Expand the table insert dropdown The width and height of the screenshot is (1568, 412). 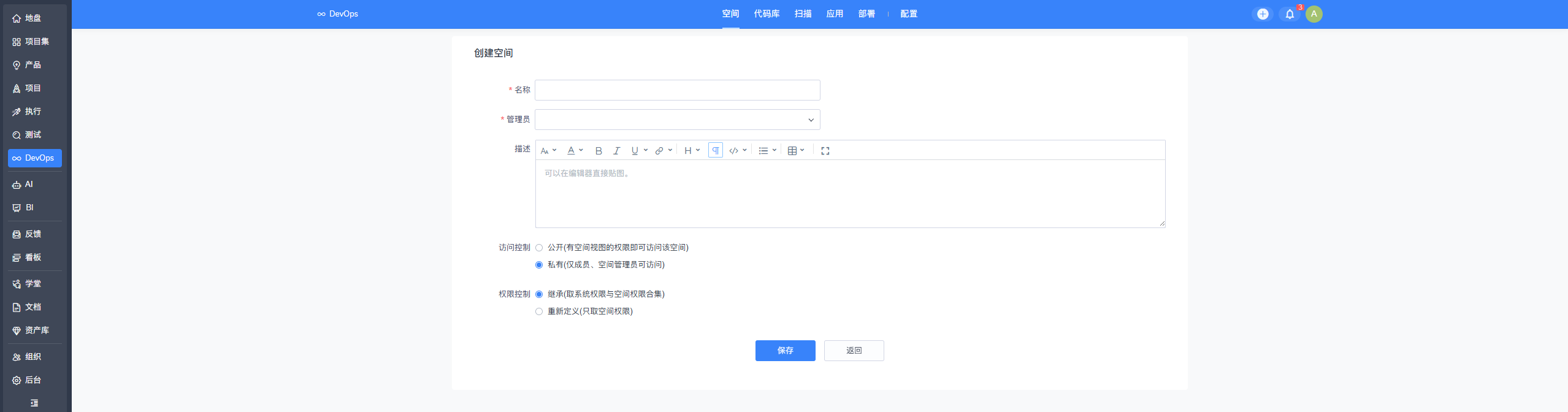coord(795,151)
